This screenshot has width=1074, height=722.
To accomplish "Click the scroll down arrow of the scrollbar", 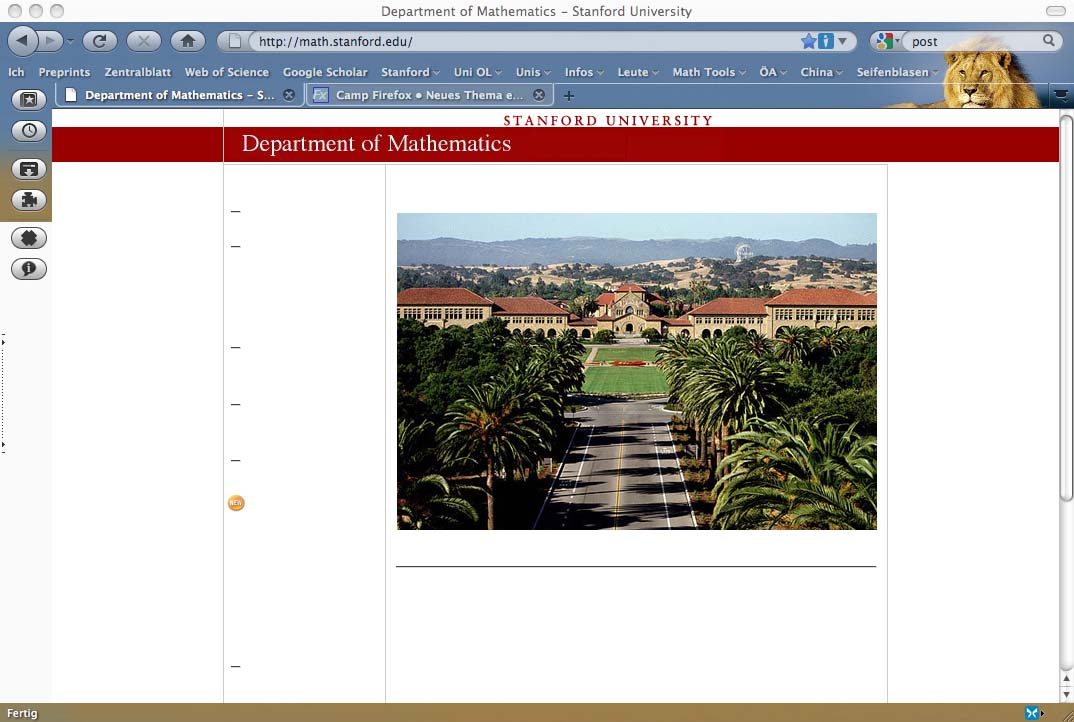I will coord(1066,694).
